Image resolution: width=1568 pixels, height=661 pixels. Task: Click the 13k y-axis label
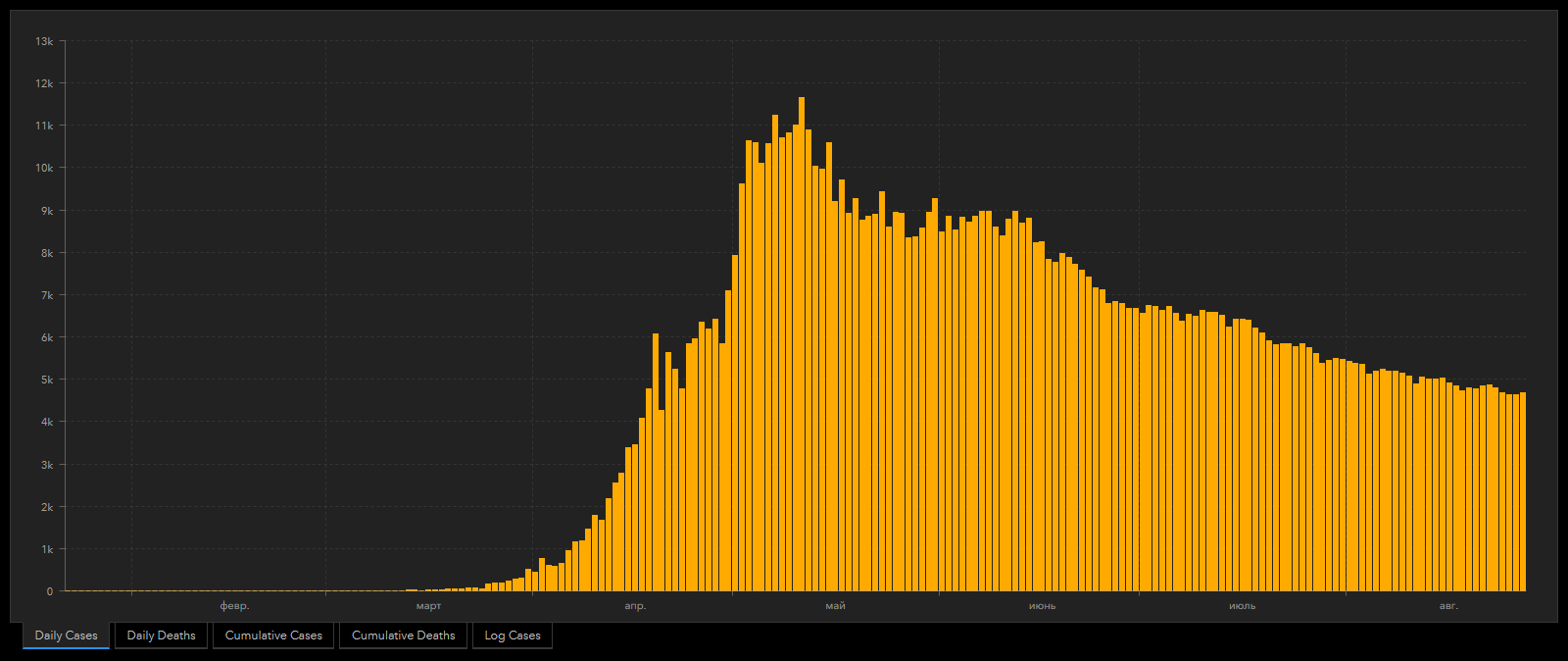point(44,41)
